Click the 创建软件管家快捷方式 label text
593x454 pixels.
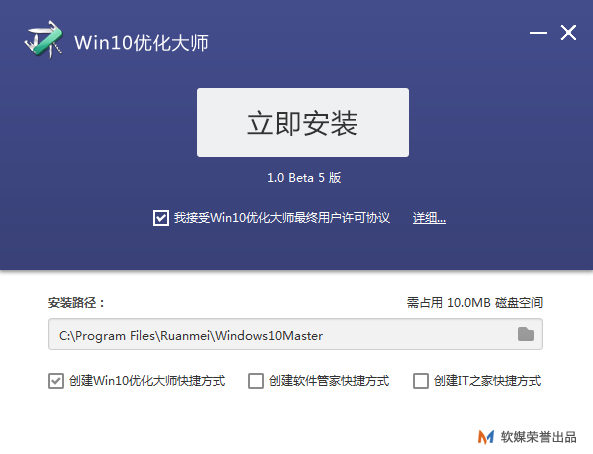329,381
